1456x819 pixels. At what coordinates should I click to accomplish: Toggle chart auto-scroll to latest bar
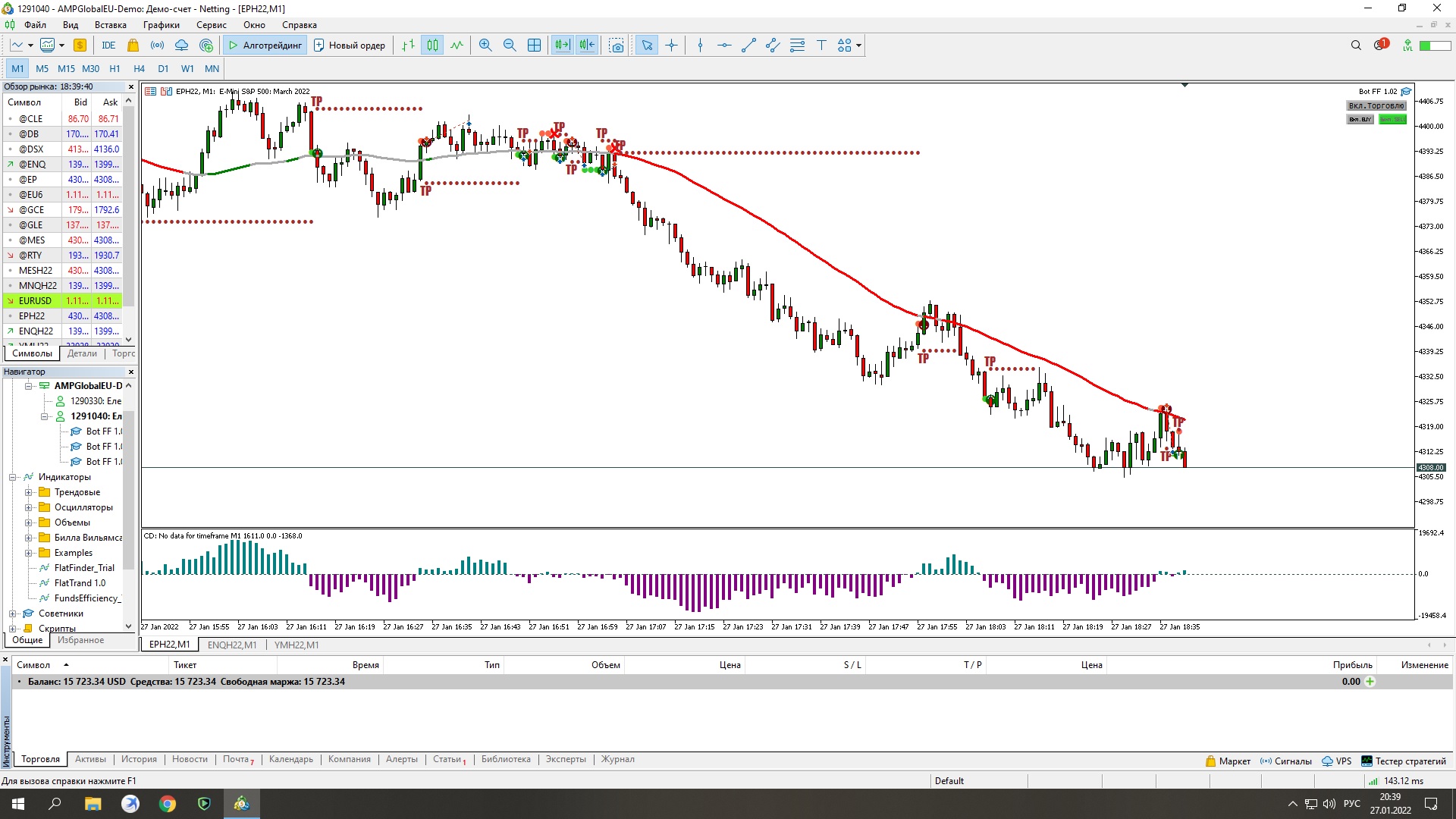(562, 45)
